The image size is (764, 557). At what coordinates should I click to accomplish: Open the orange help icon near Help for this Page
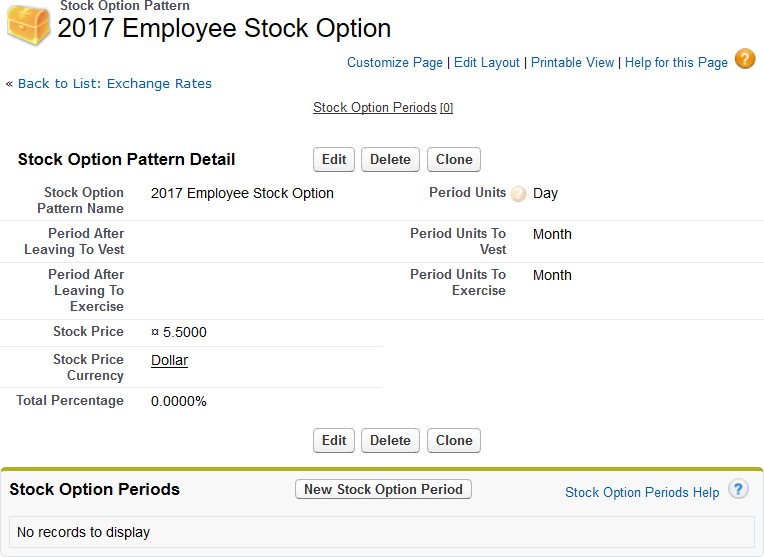coord(745,59)
